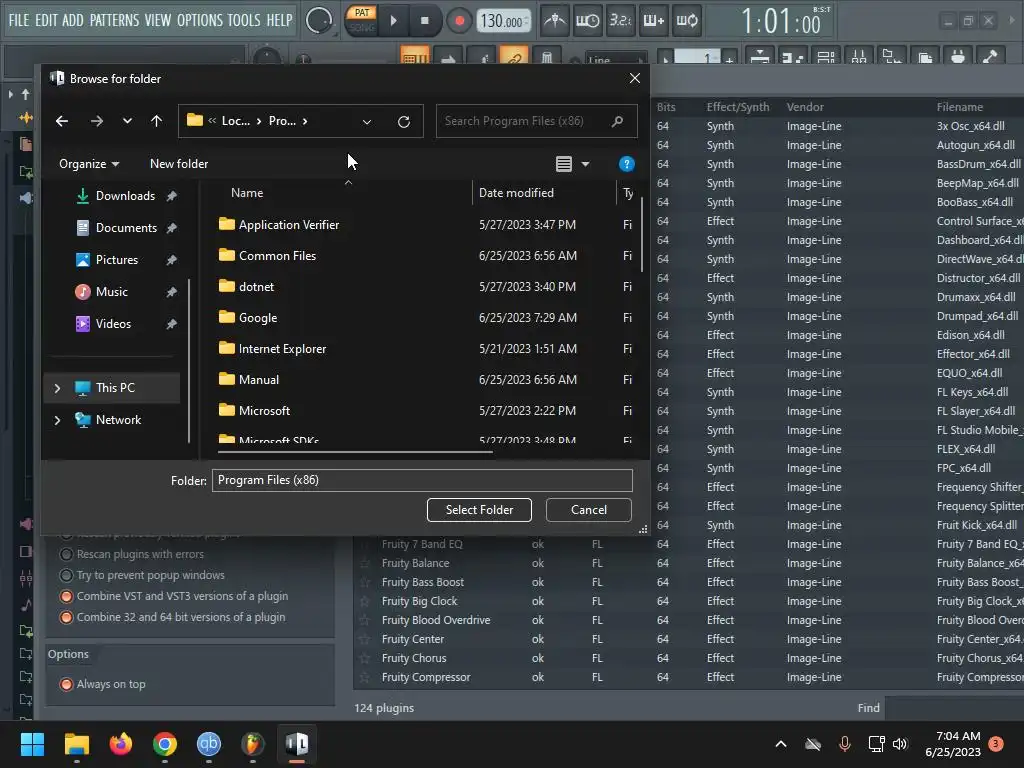Click the Find field in plugin manager
1024x768 pixels.
tap(953, 708)
